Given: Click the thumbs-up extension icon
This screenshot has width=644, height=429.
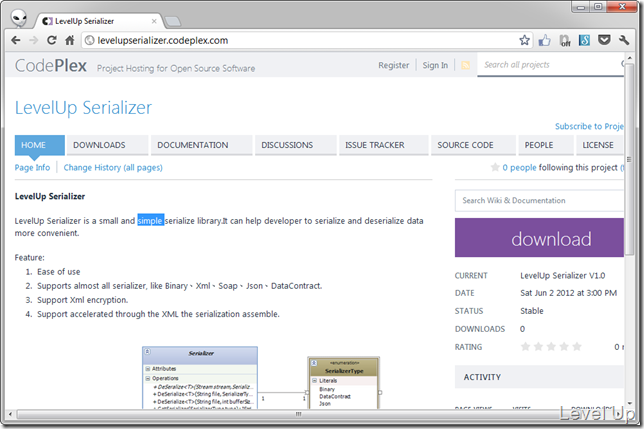Looking at the screenshot, I should 544,40.
